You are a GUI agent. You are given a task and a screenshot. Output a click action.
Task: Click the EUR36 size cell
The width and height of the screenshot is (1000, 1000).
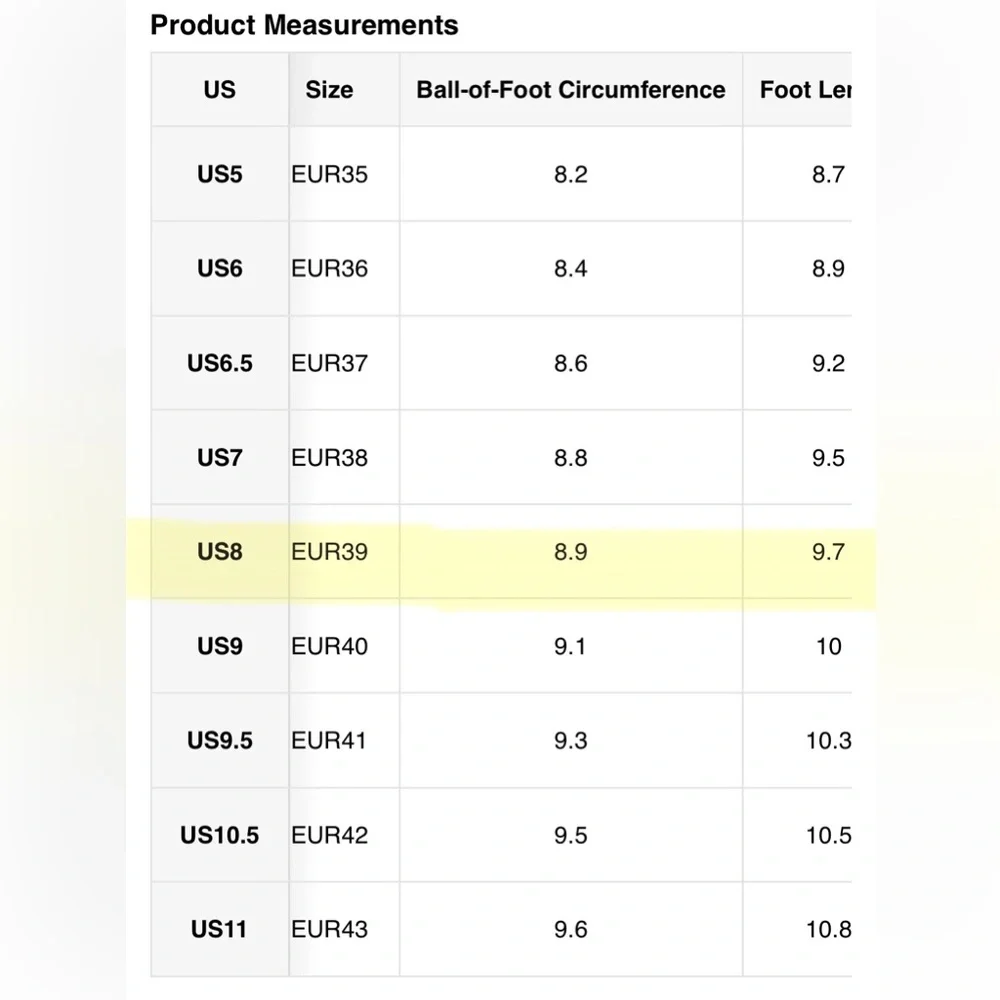click(329, 269)
